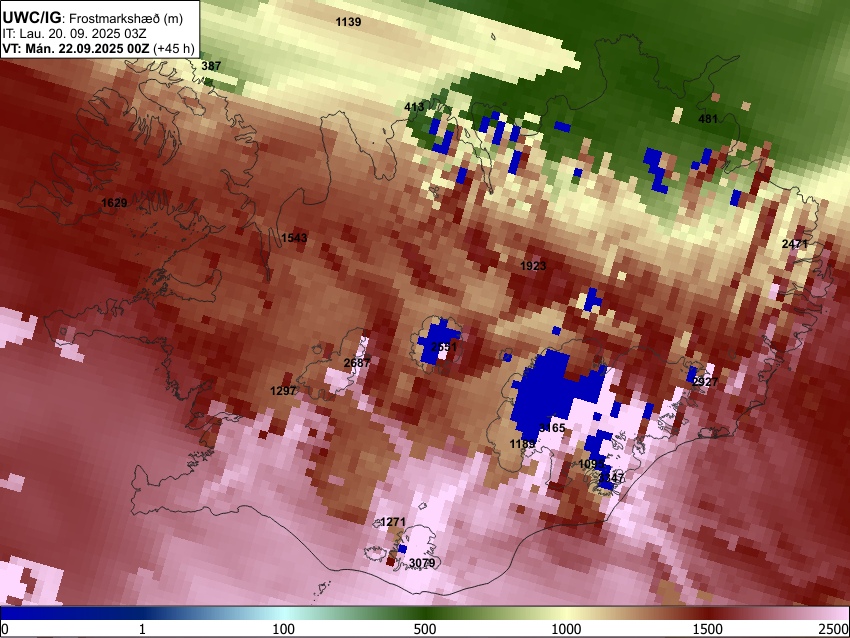Click the 2927 value label

[x=705, y=382]
